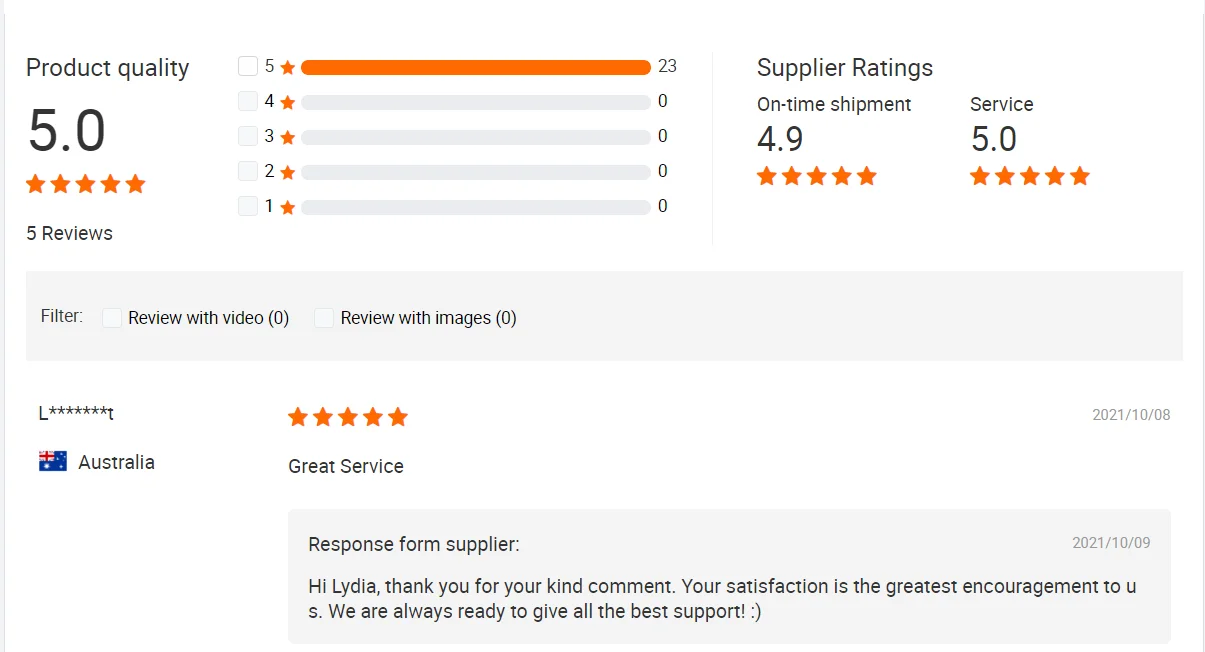The image size is (1205, 652).
Task: Click the Service star rating icons
Action: [1029, 176]
